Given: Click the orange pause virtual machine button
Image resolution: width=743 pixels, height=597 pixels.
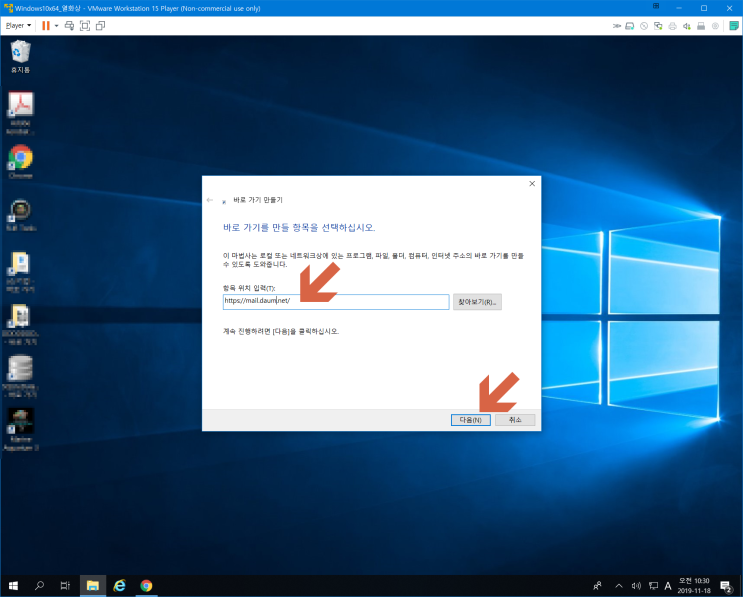Looking at the screenshot, I should (x=45, y=26).
